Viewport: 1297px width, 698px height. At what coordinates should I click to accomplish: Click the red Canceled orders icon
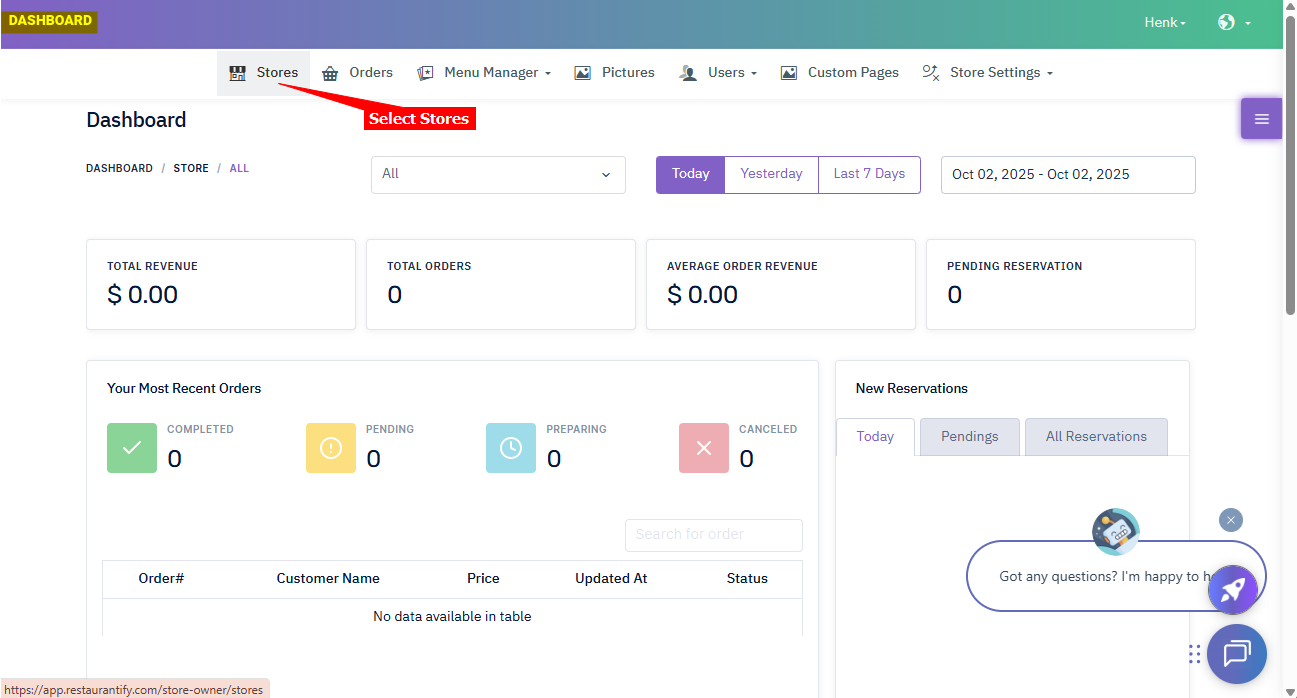pos(704,448)
